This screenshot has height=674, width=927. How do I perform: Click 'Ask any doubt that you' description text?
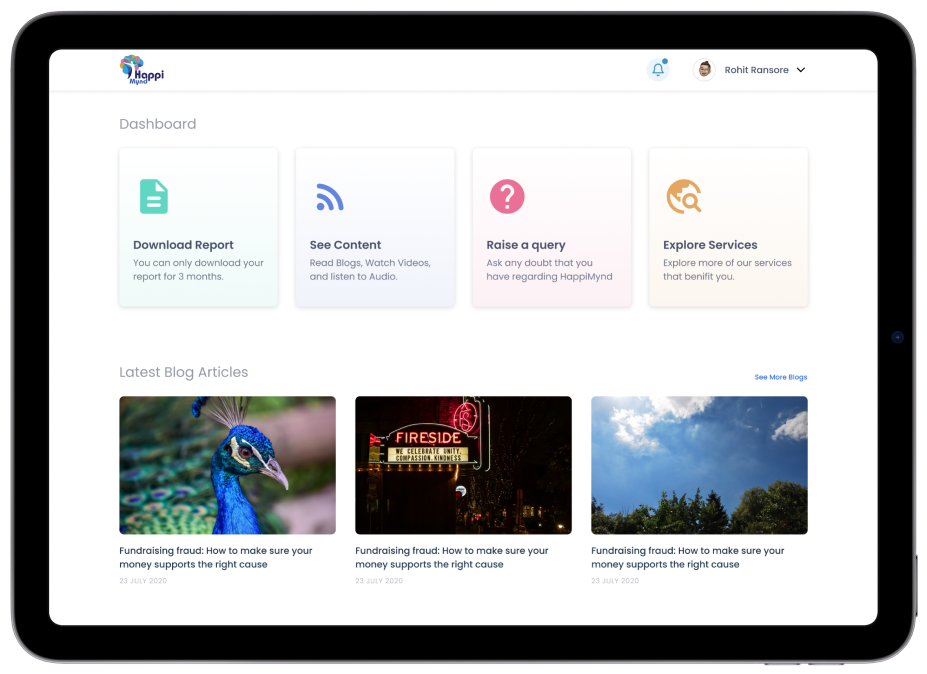pos(549,270)
